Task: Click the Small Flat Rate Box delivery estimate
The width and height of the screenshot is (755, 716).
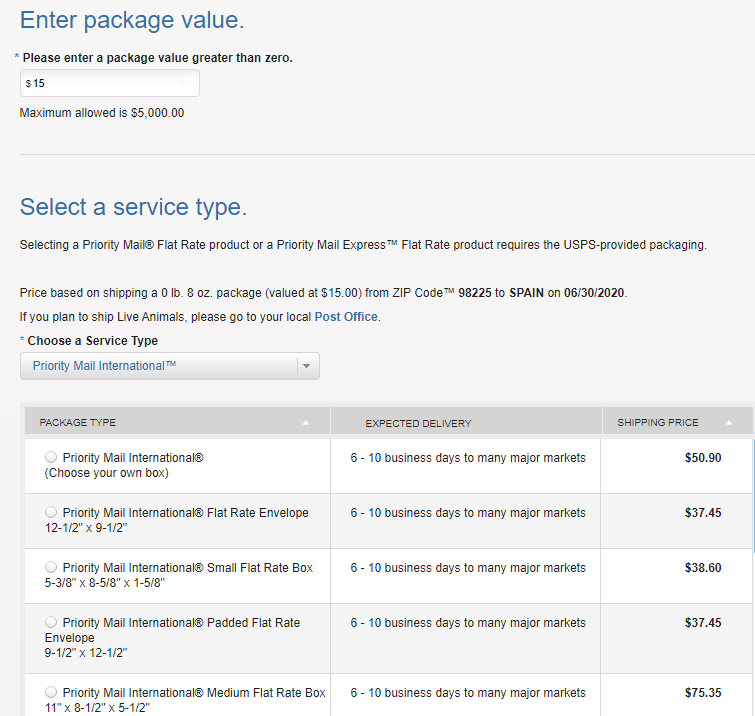Action: (x=468, y=568)
